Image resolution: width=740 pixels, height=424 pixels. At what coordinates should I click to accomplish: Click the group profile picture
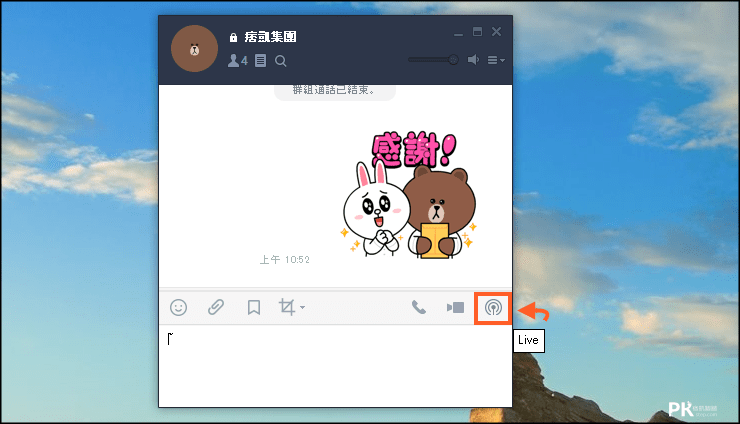(194, 49)
